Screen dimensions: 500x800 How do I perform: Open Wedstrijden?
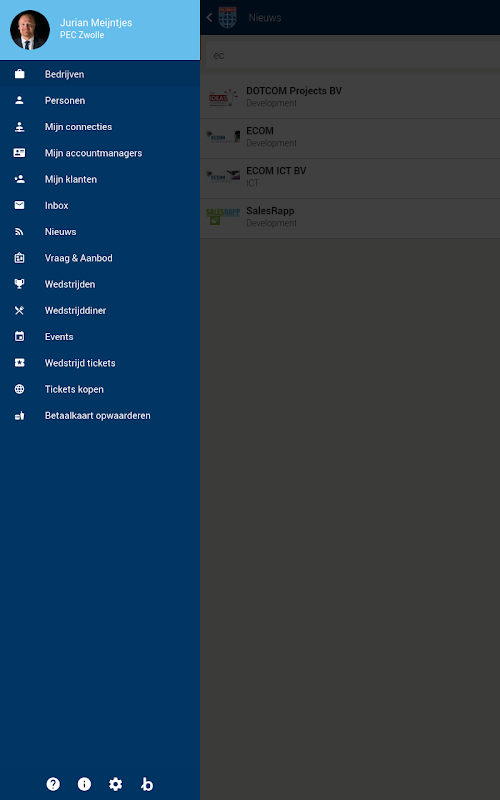[100, 284]
